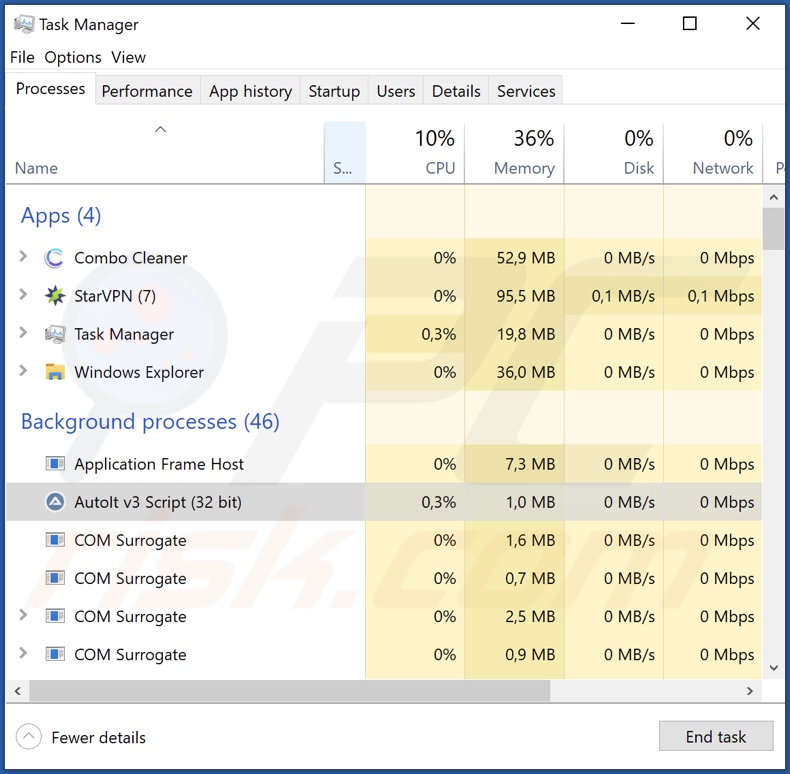Click the End task button
The image size is (790, 774).
(x=716, y=736)
